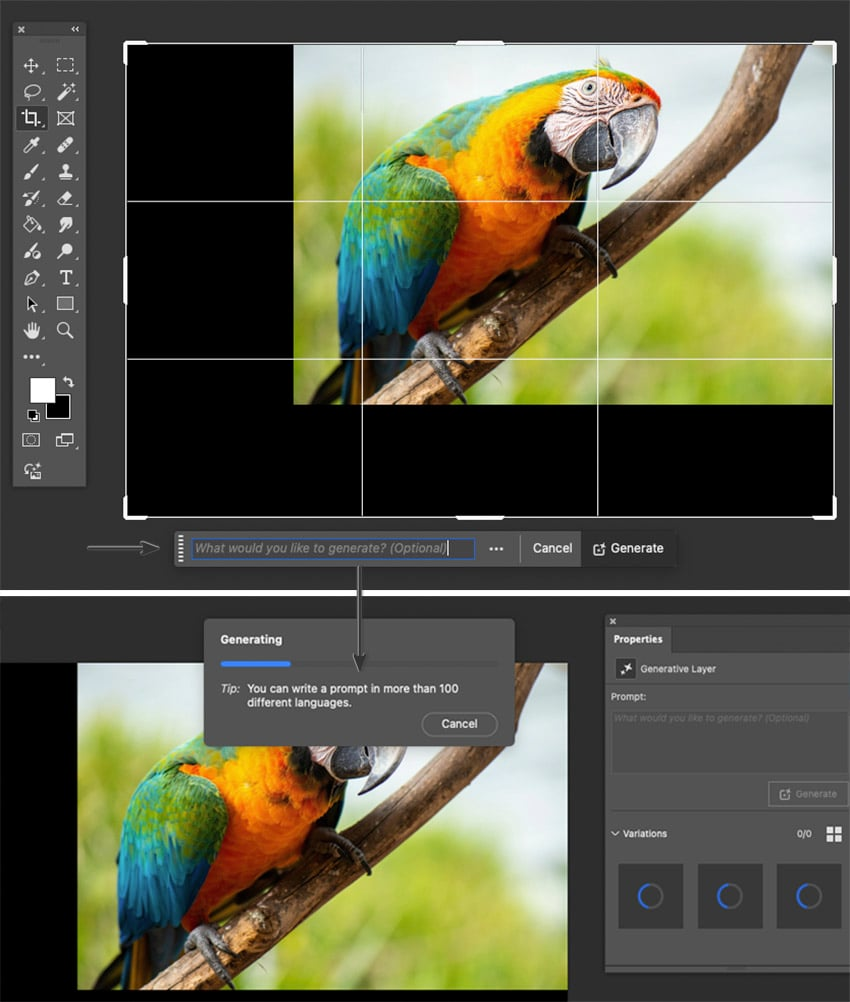Image resolution: width=850 pixels, height=1002 pixels.
Task: Select the Eraser tool
Action: click(66, 198)
